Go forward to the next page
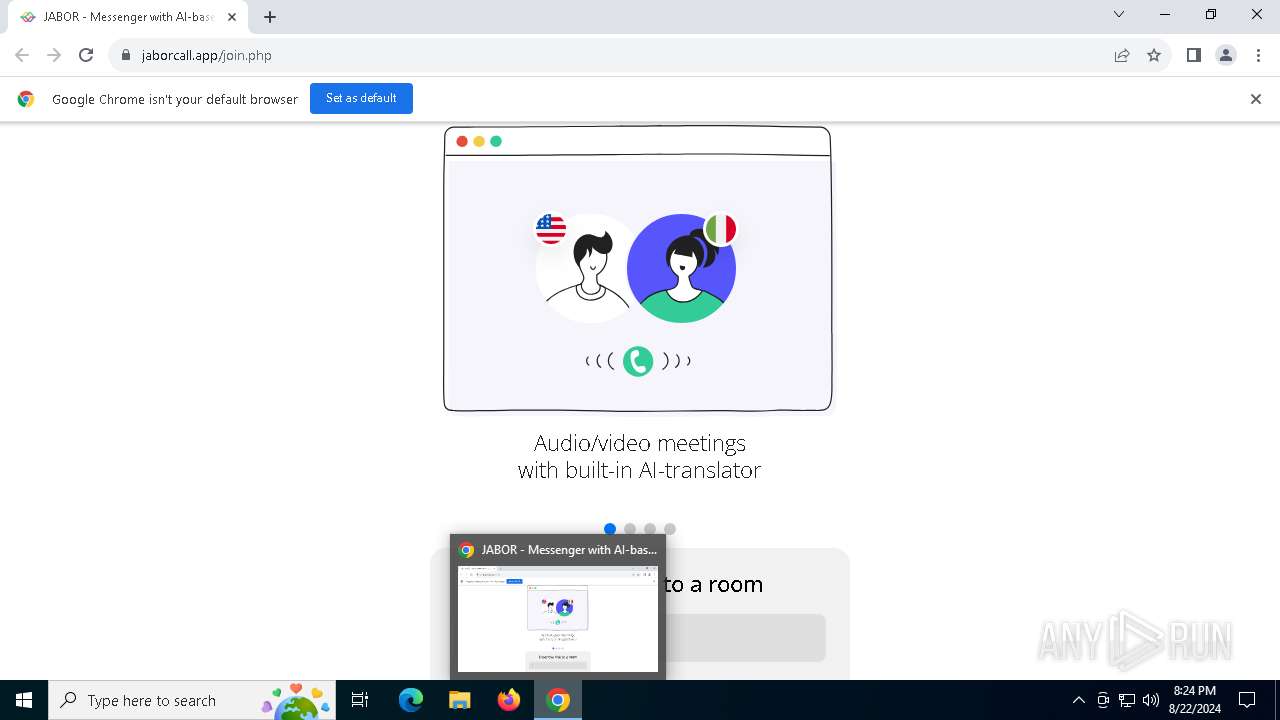 (x=54, y=55)
